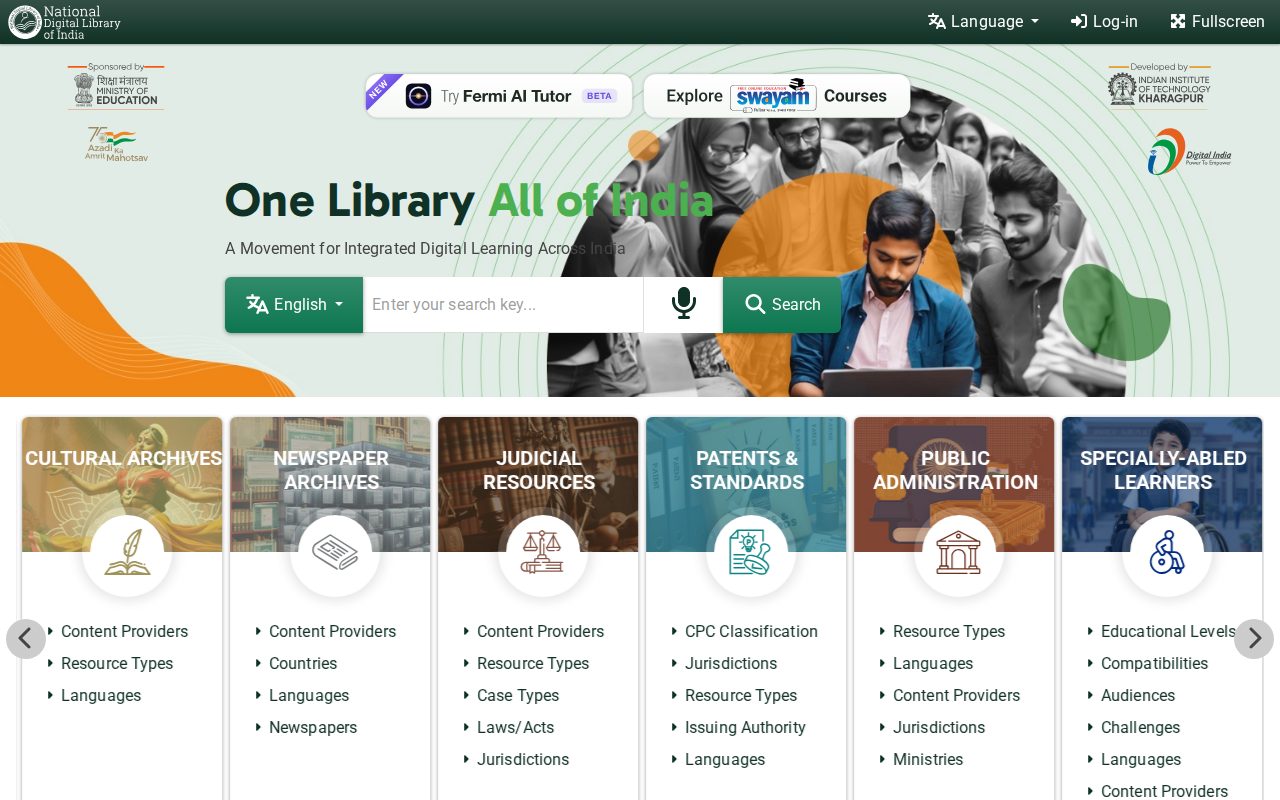Screen dimensions: 1280x800
Task: Open Laws/Acts under Judicial Resources
Action: [515, 727]
